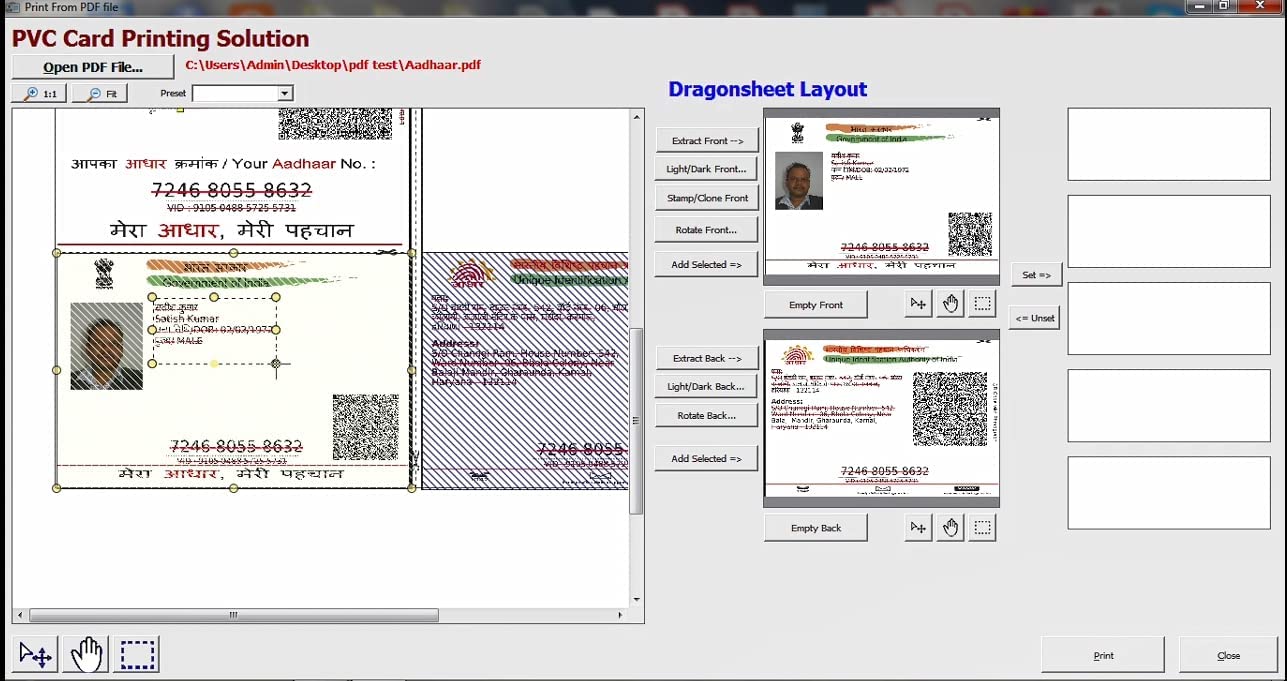
Task: Click Extract Back button
Action: 707,358
